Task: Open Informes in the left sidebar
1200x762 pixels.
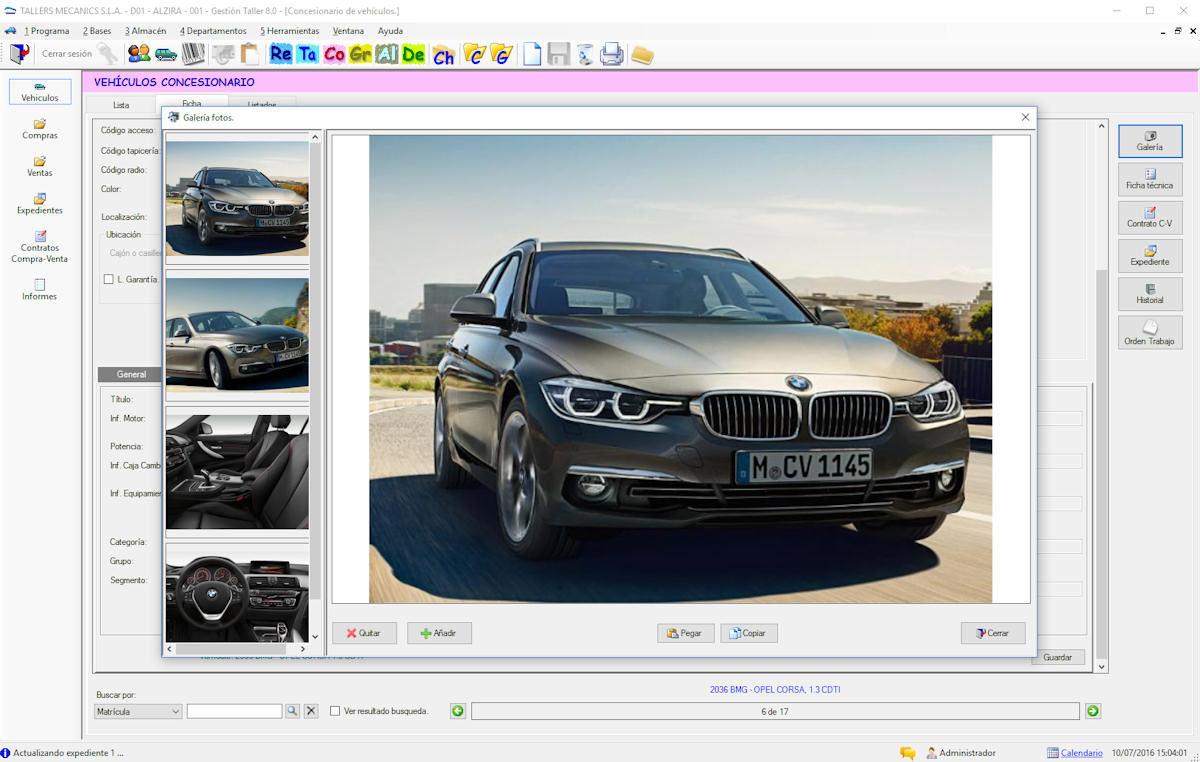Action: point(40,290)
